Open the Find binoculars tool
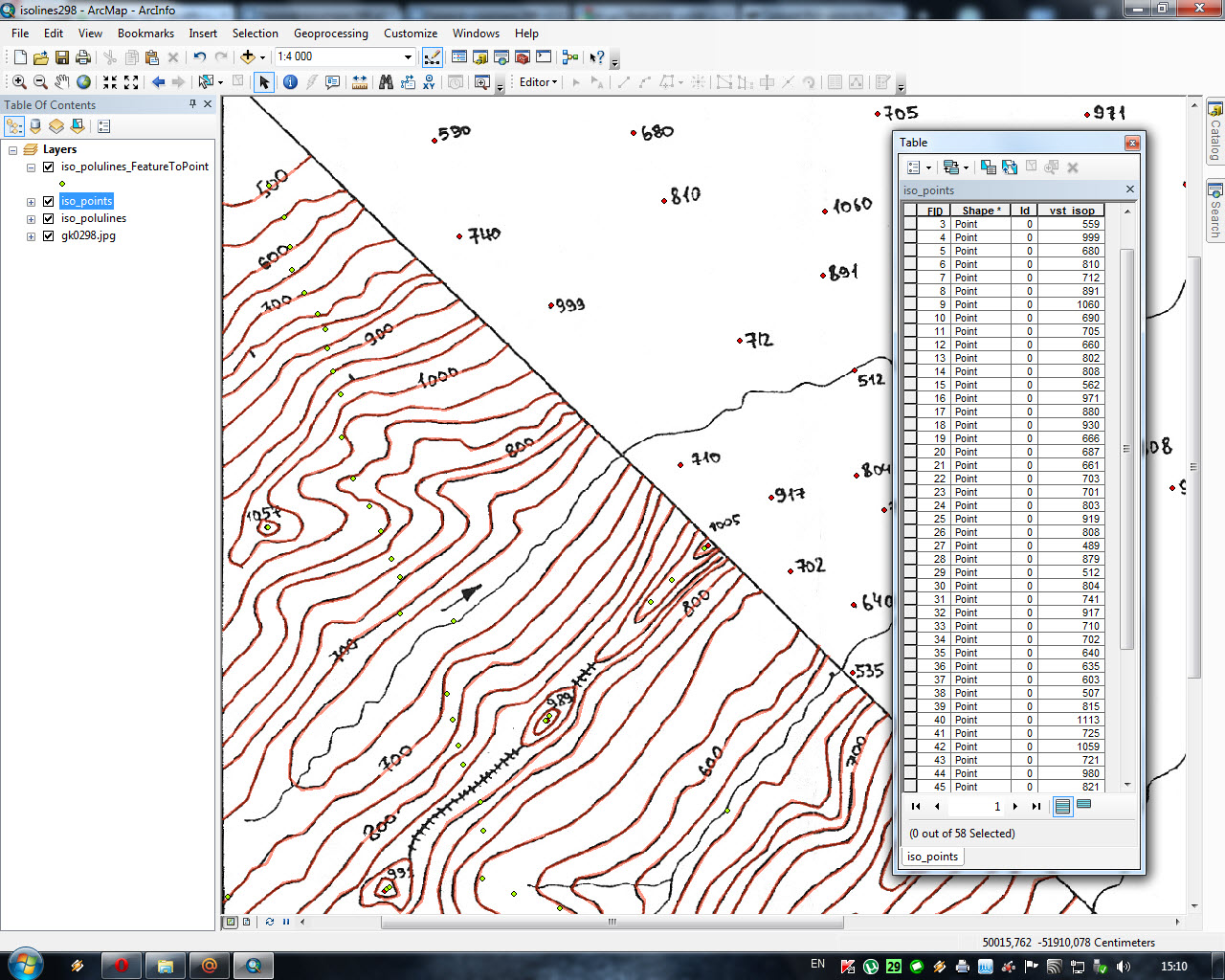 click(x=386, y=82)
